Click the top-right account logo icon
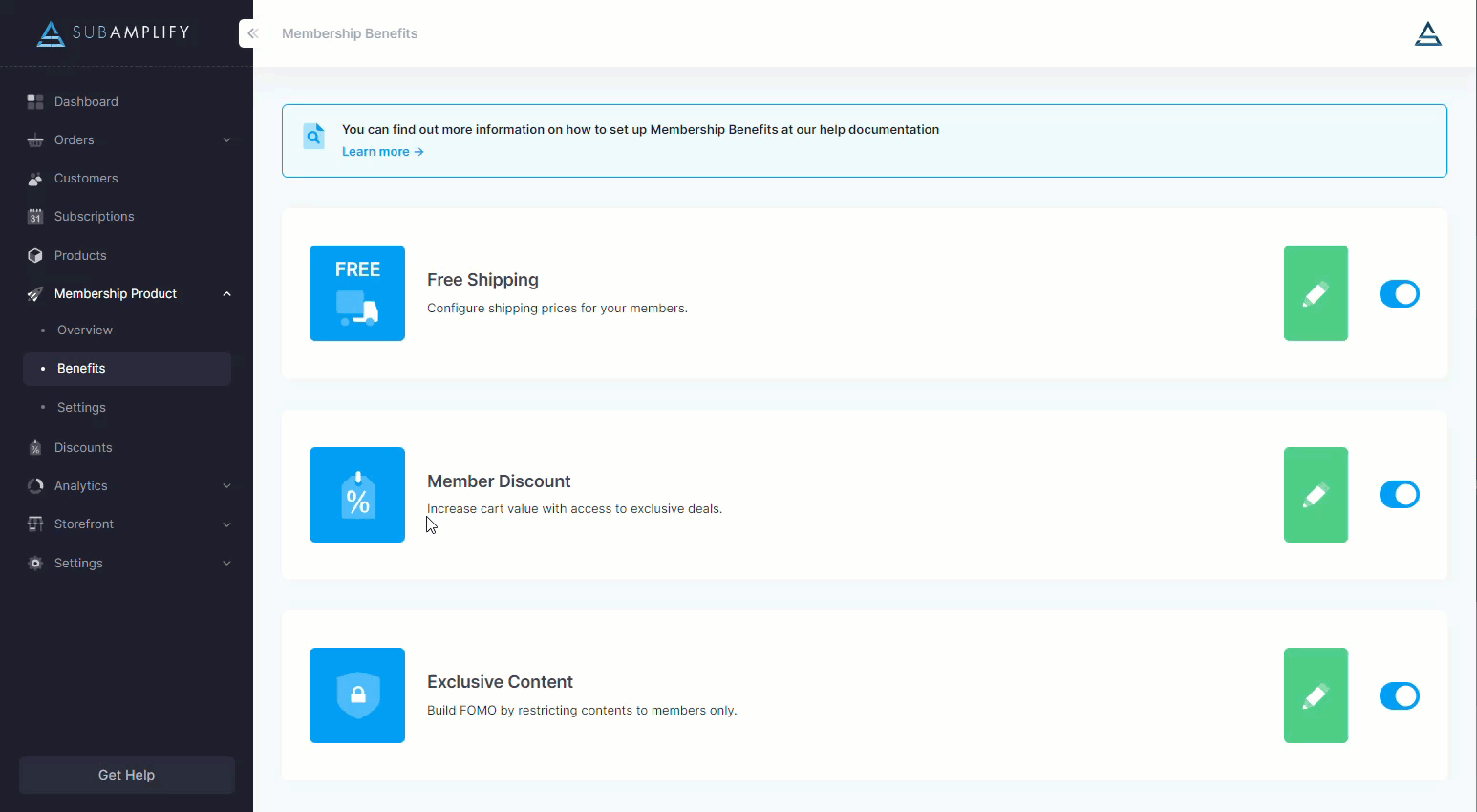The image size is (1477, 812). tap(1428, 33)
